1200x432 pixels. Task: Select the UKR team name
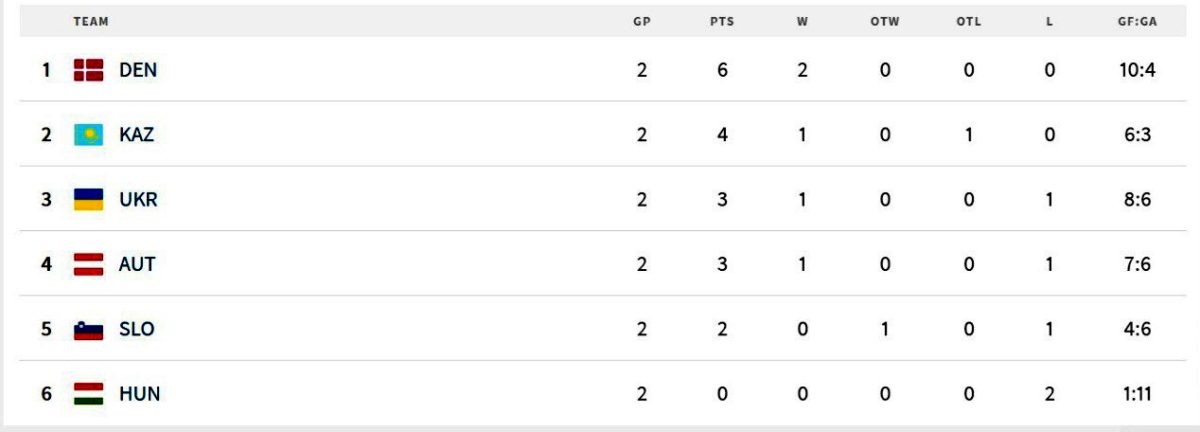pos(138,200)
